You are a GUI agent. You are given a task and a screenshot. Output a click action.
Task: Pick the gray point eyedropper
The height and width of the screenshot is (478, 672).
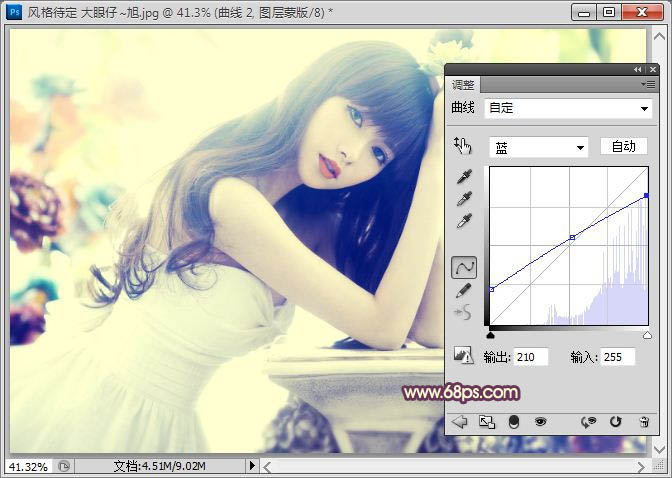pyautogui.click(x=464, y=199)
